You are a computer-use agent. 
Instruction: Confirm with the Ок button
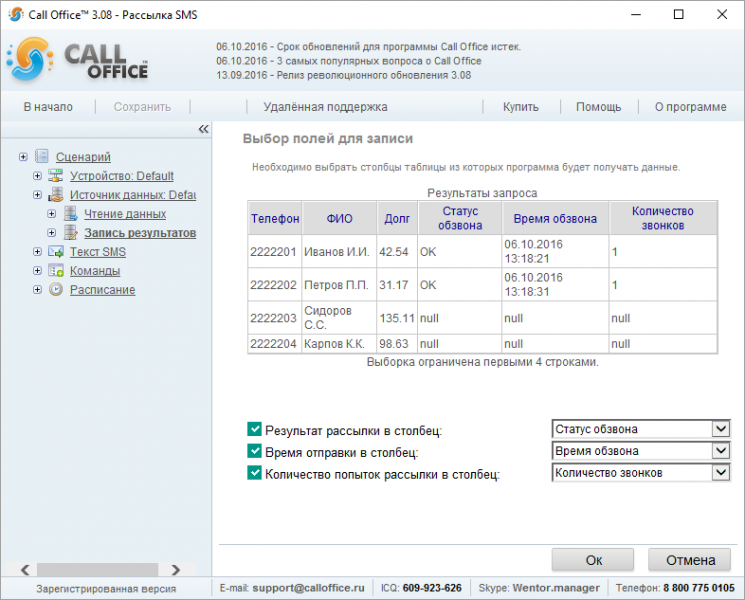(593, 560)
